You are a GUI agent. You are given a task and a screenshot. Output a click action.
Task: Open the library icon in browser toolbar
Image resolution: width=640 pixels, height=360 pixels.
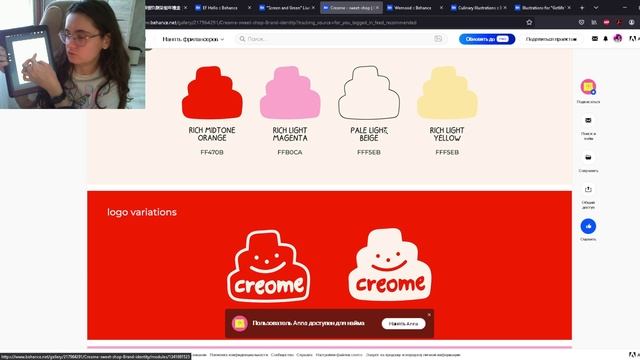click(x=594, y=22)
